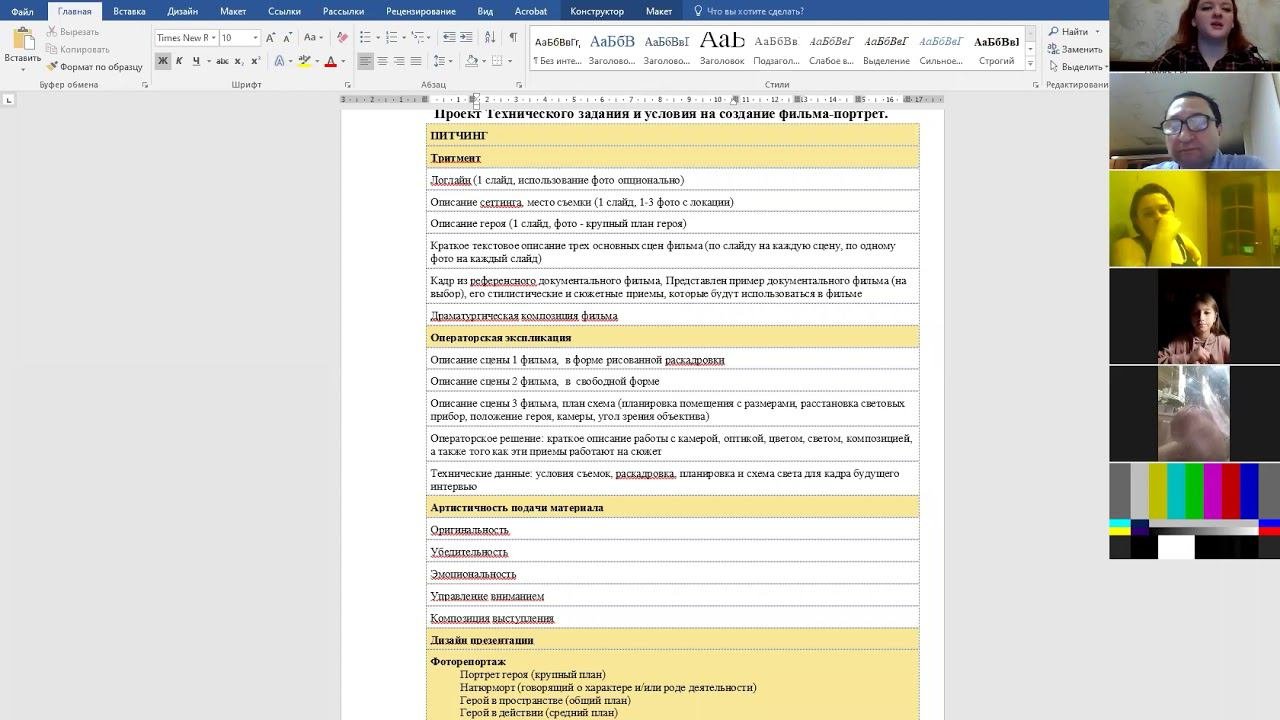
Task: Expand the styles gallery with the More arrow
Action: coord(1030,63)
